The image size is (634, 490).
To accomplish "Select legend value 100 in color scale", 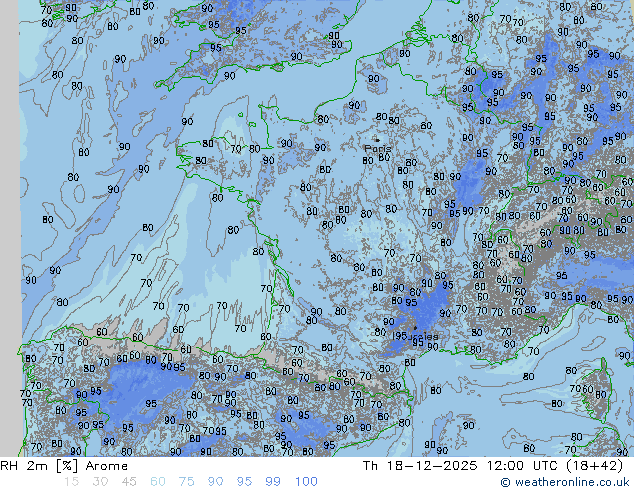I will (306, 482).
